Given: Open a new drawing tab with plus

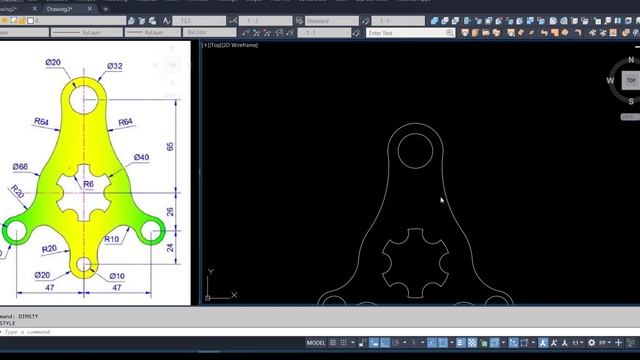Looking at the screenshot, I should point(105,9).
